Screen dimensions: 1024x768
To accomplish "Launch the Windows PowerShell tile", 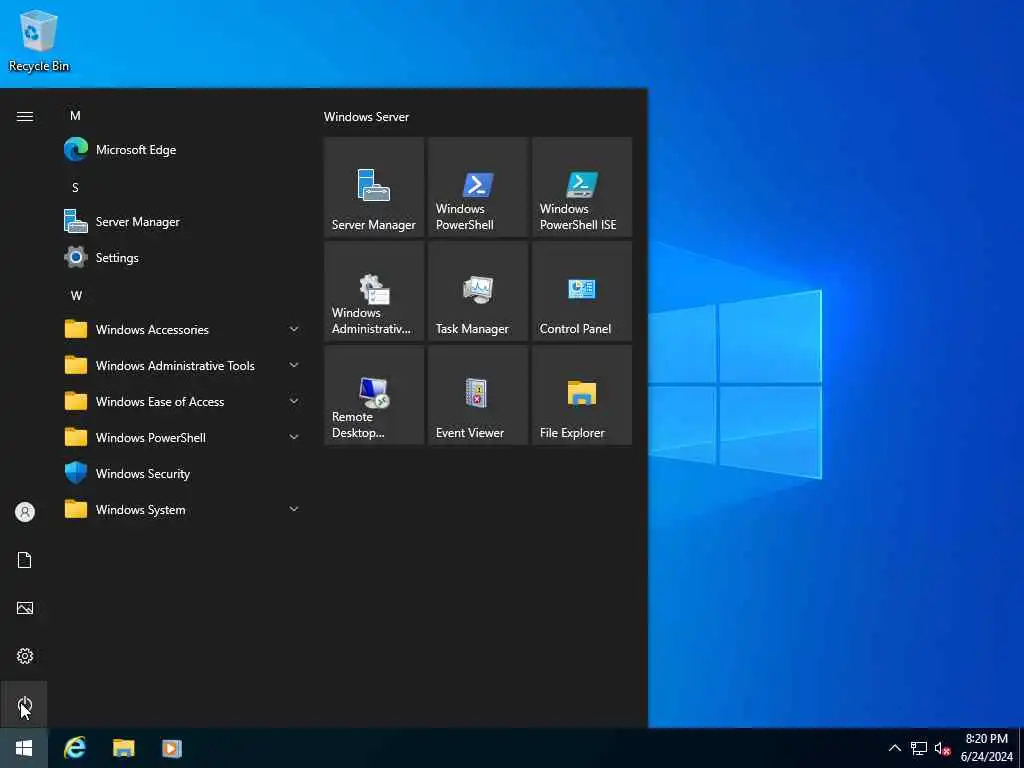I will pos(477,187).
